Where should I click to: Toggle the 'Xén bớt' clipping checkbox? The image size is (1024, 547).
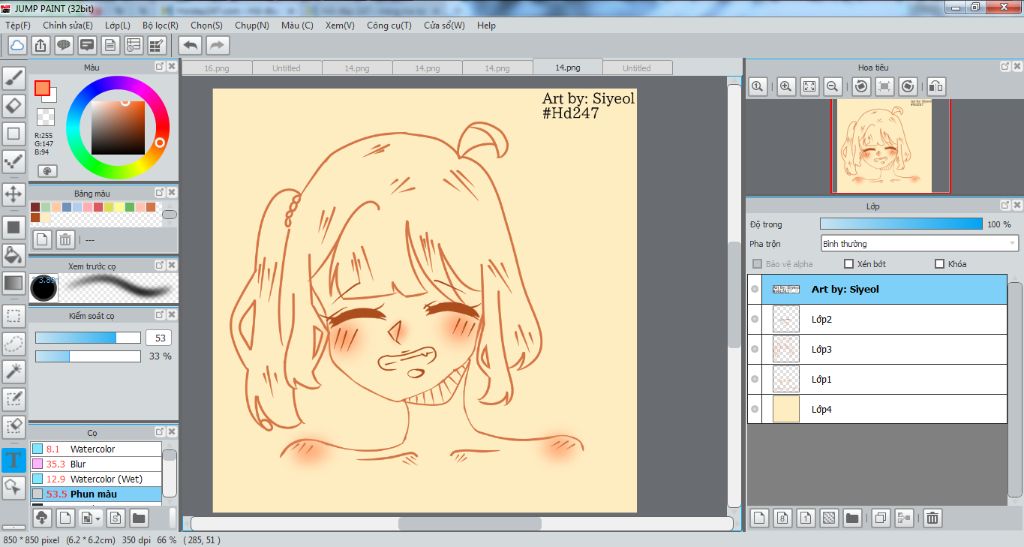pyautogui.click(x=849, y=264)
